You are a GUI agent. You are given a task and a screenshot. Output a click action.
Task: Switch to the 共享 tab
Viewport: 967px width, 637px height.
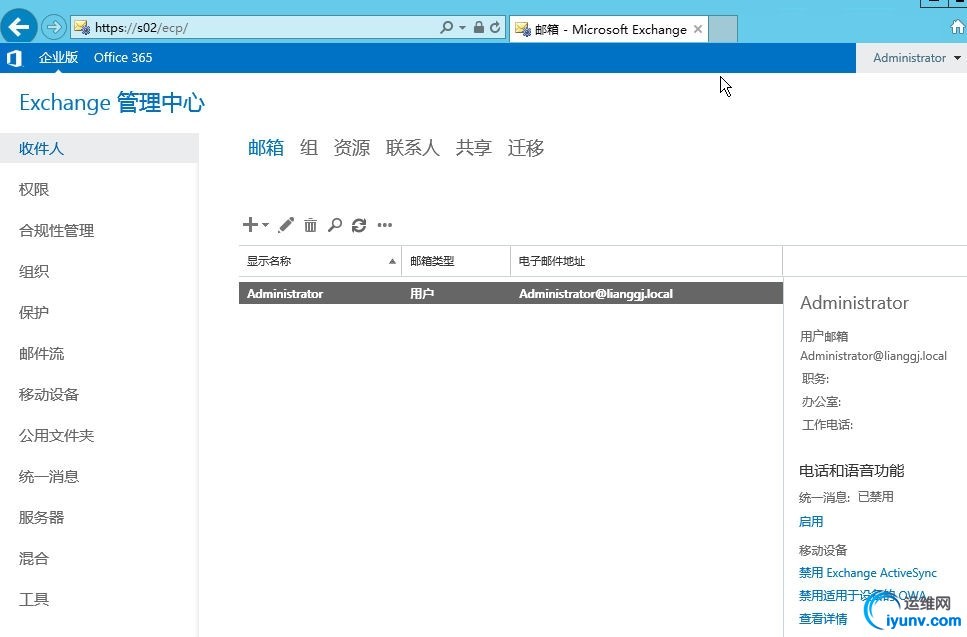click(x=474, y=148)
